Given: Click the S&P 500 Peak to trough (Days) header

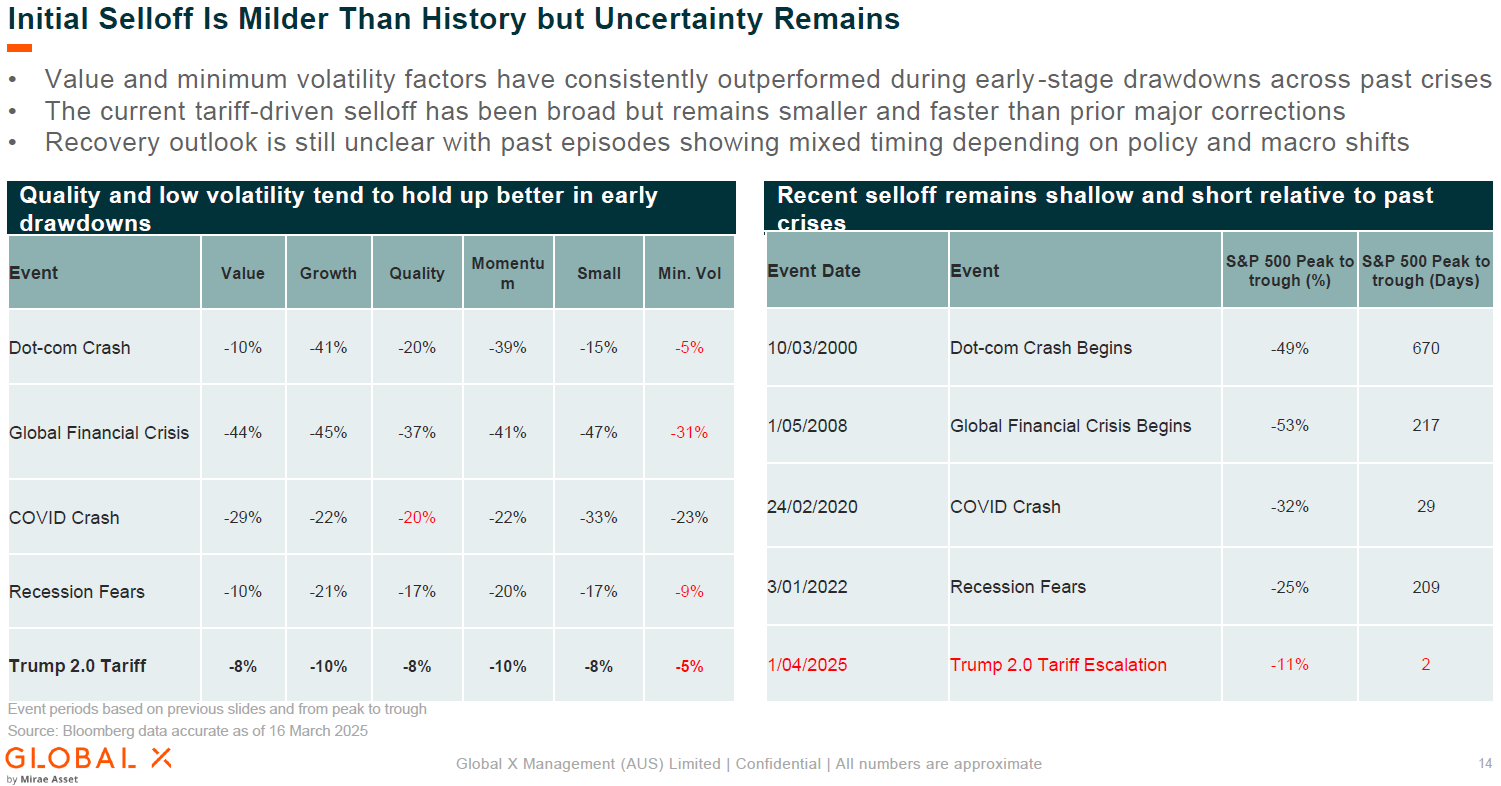Looking at the screenshot, I should click(x=1425, y=271).
